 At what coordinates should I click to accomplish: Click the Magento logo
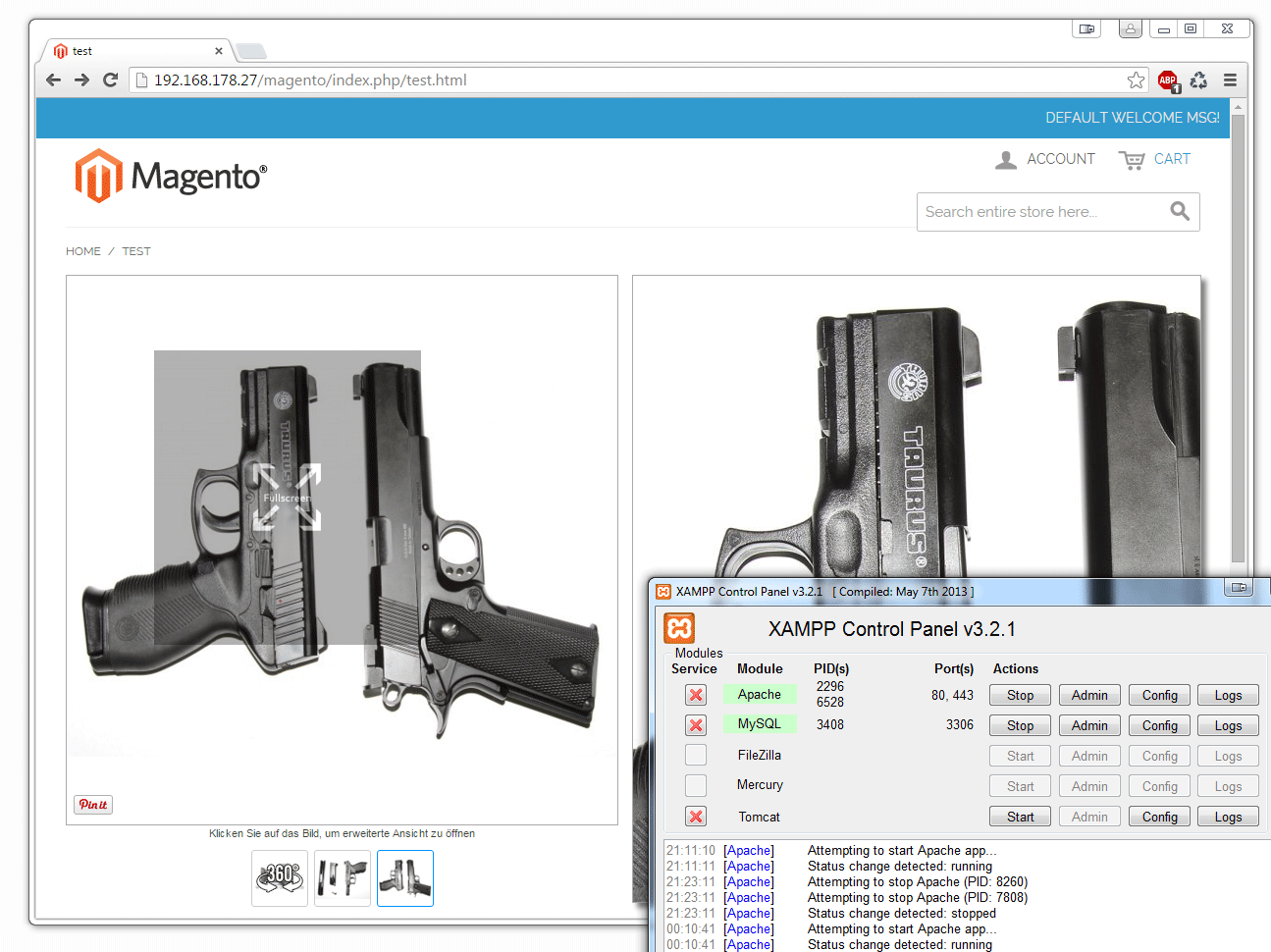(x=171, y=177)
